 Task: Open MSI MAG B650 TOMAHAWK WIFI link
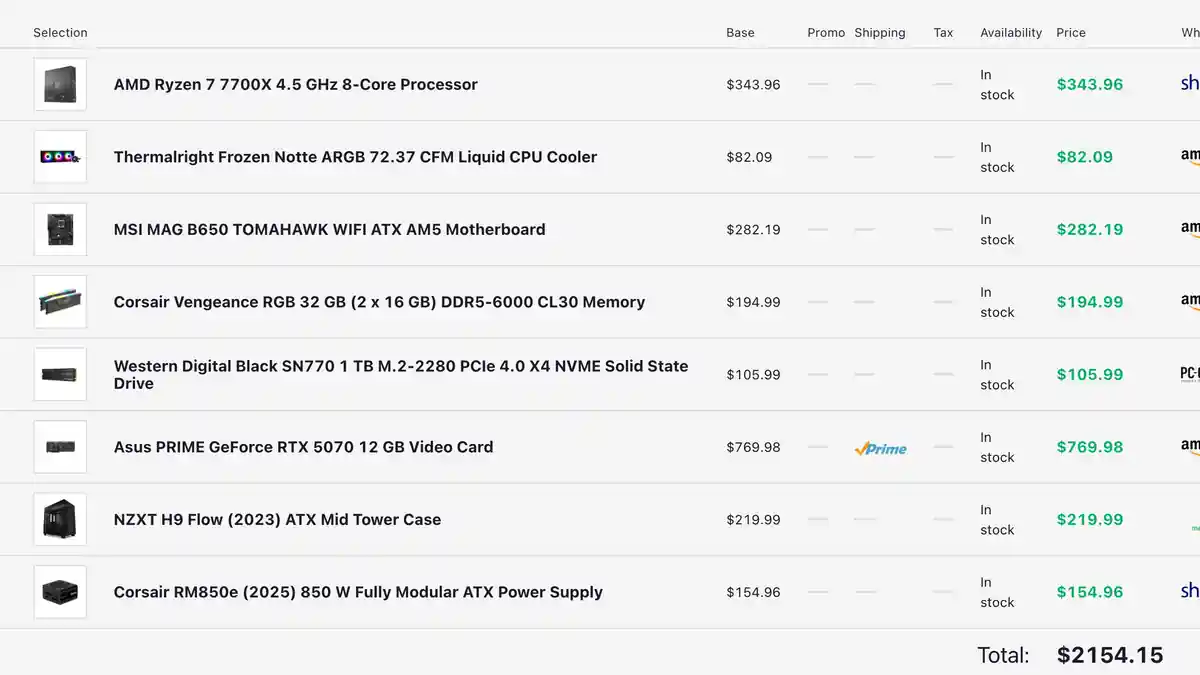[x=329, y=230]
